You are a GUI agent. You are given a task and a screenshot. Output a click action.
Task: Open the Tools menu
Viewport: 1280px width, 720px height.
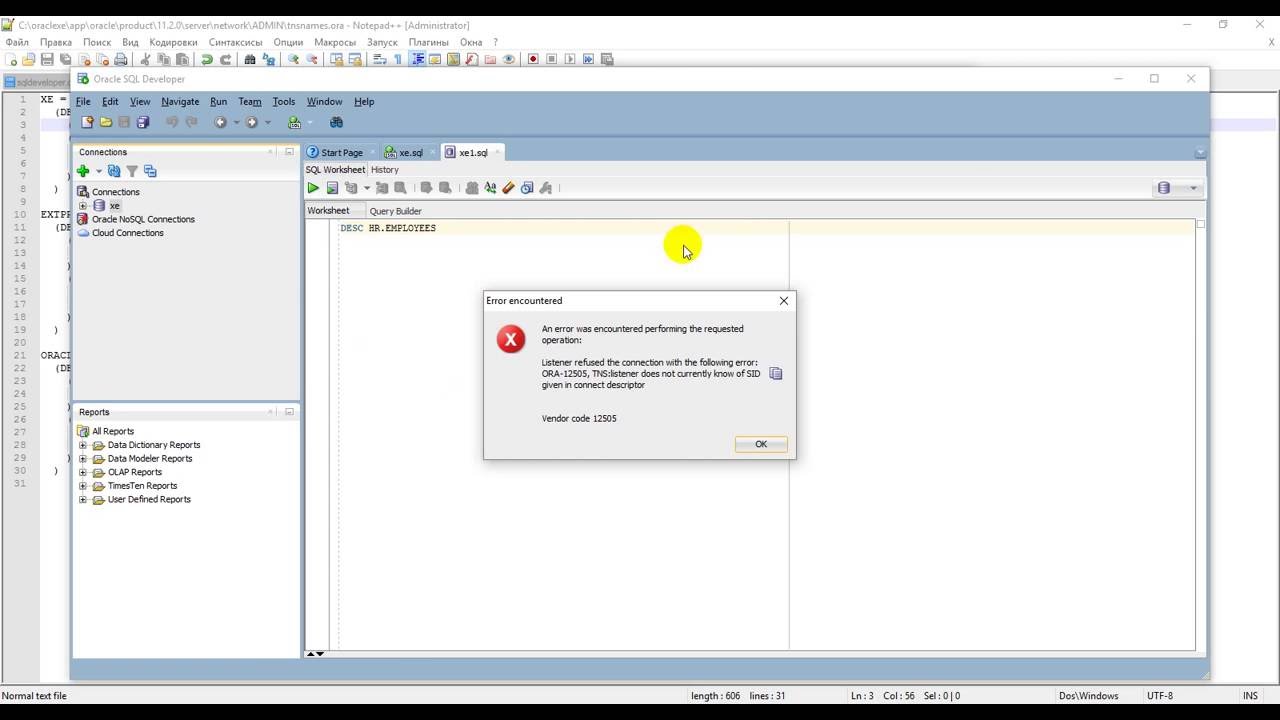284,101
